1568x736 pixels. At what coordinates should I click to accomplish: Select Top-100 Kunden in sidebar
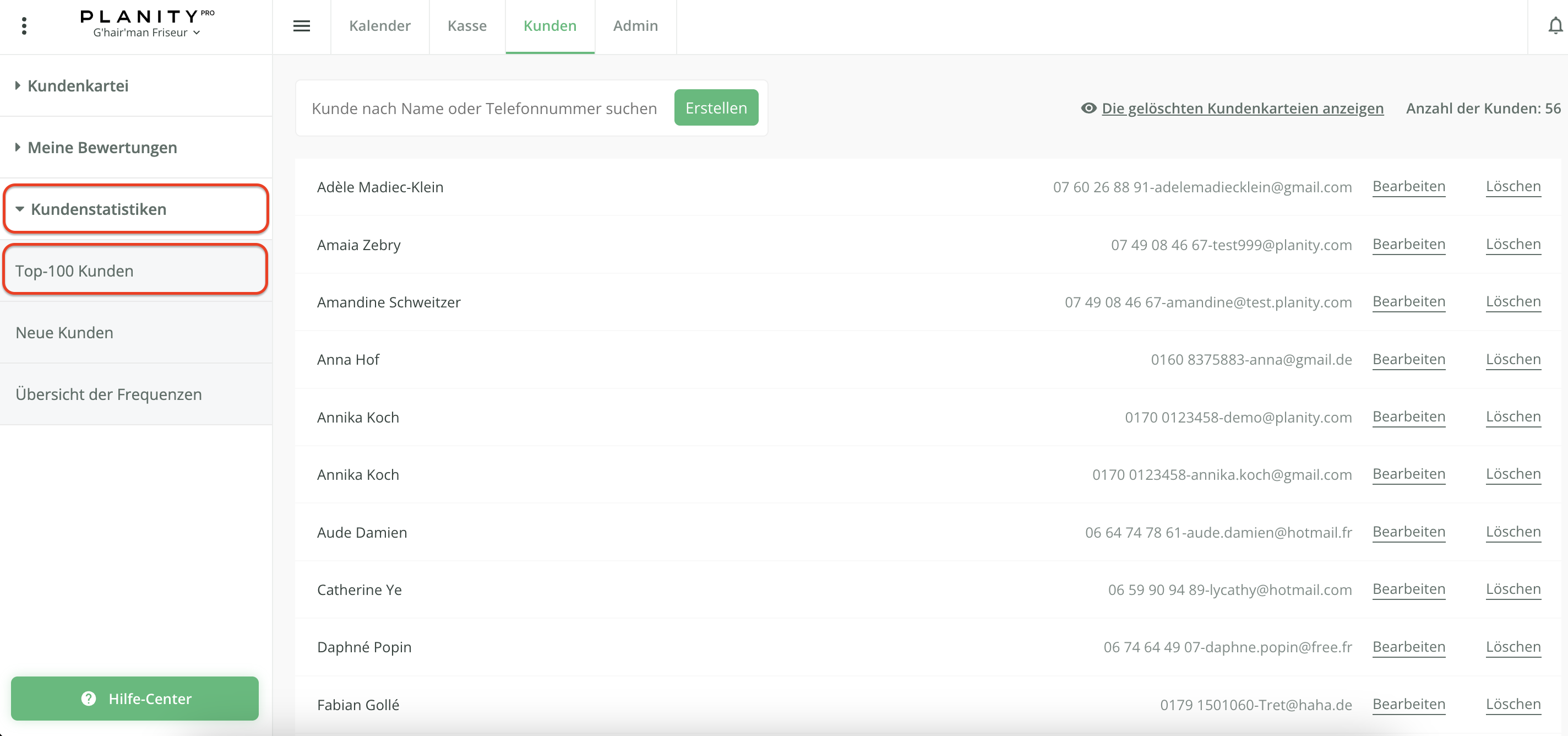coord(74,270)
